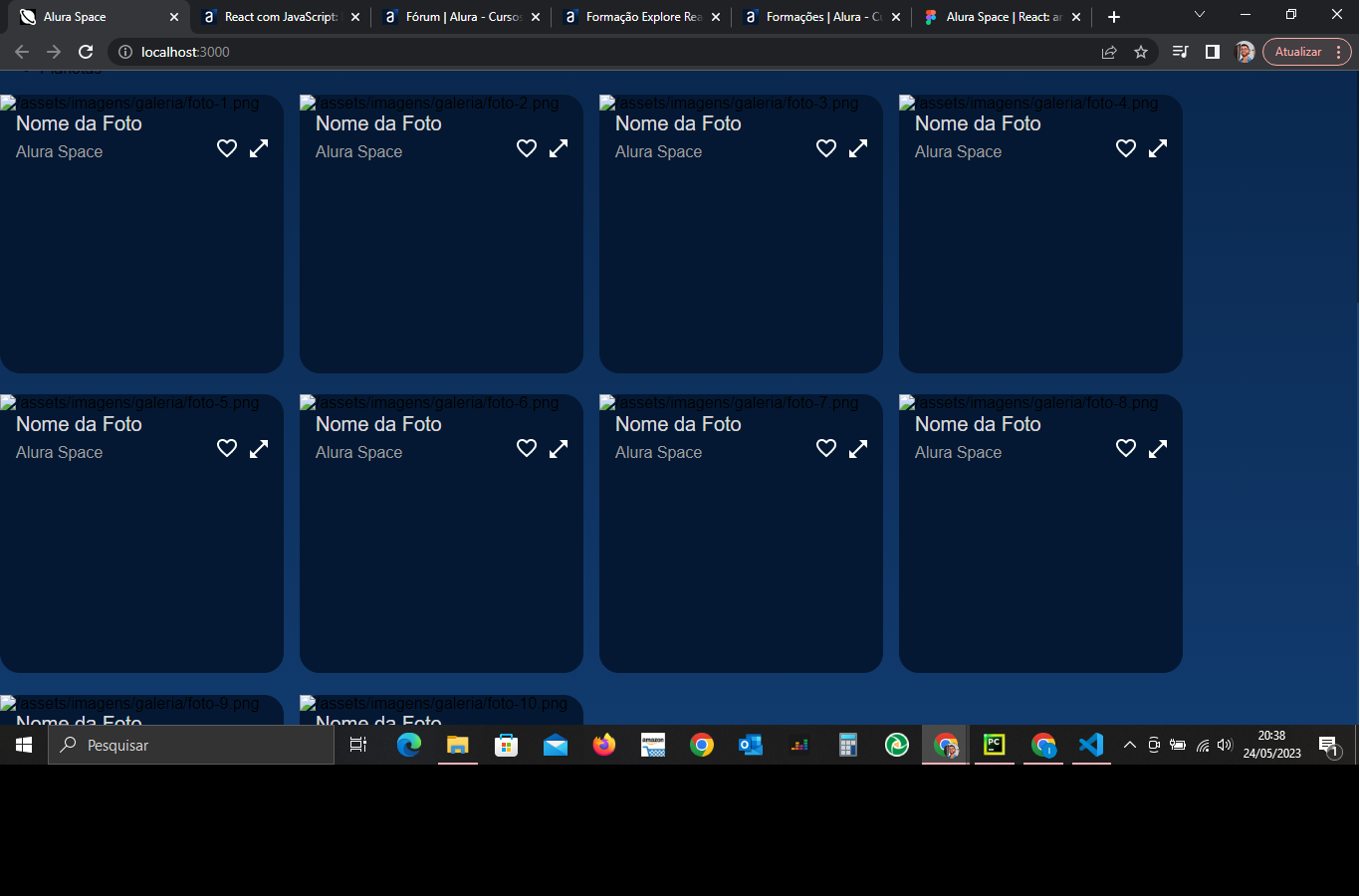Open File Explorer from the taskbar

[458, 745]
